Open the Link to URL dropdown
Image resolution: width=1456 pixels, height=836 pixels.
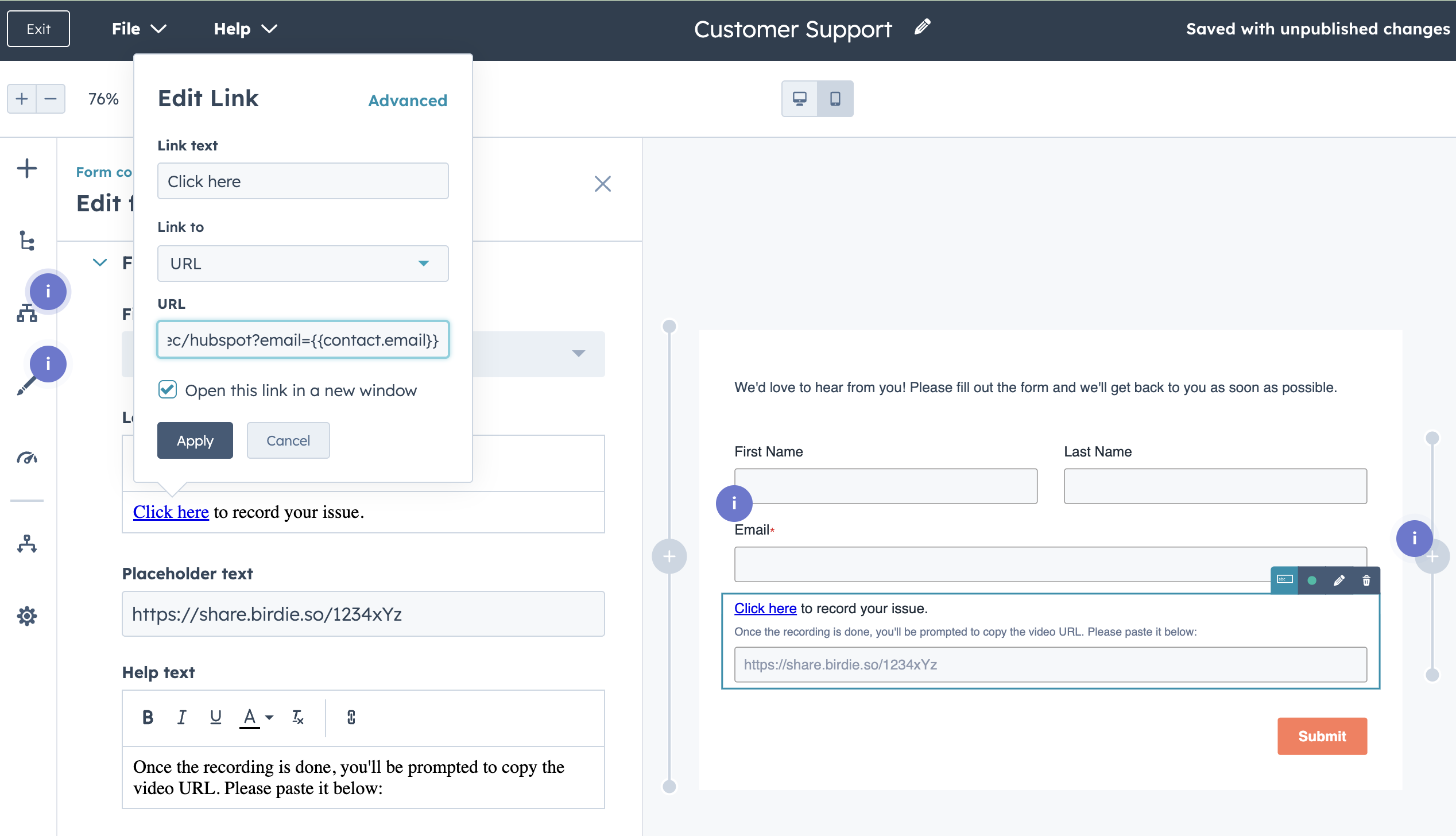click(303, 264)
